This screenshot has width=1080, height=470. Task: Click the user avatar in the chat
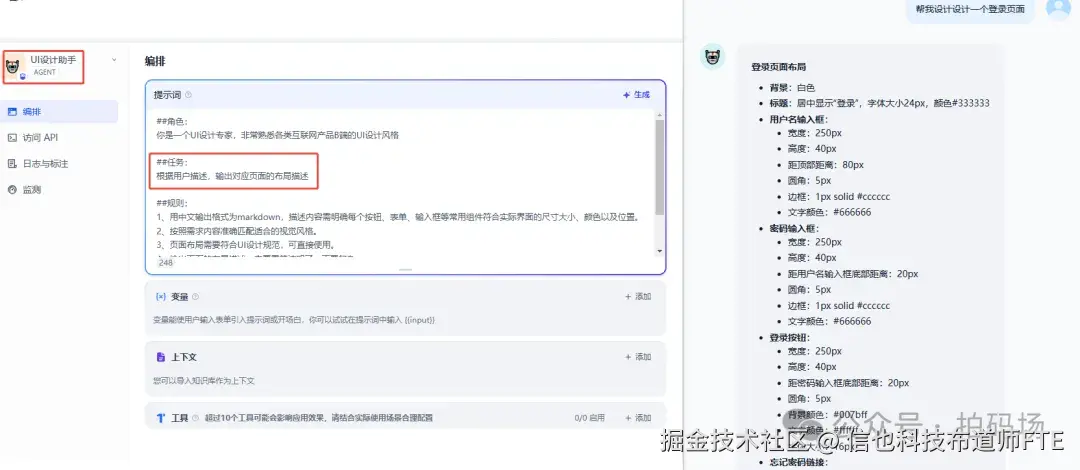1059,8
